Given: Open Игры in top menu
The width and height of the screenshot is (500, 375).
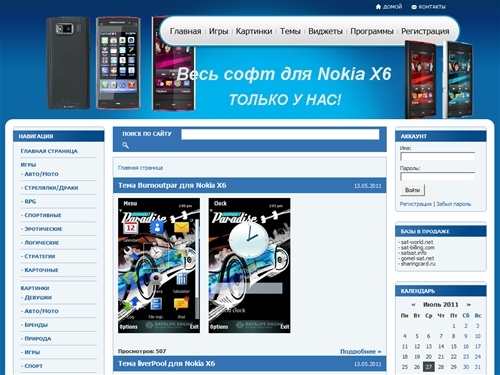Looking at the screenshot, I should pos(218,31).
